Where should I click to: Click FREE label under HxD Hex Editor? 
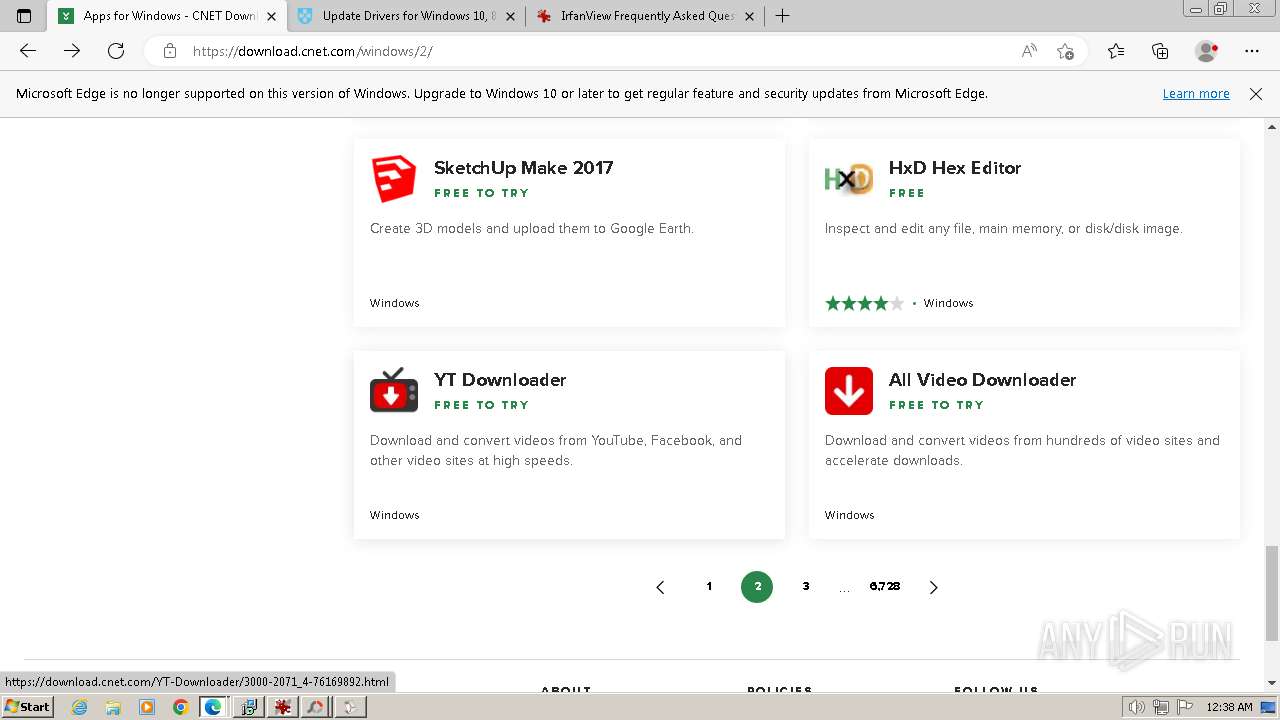click(906, 193)
